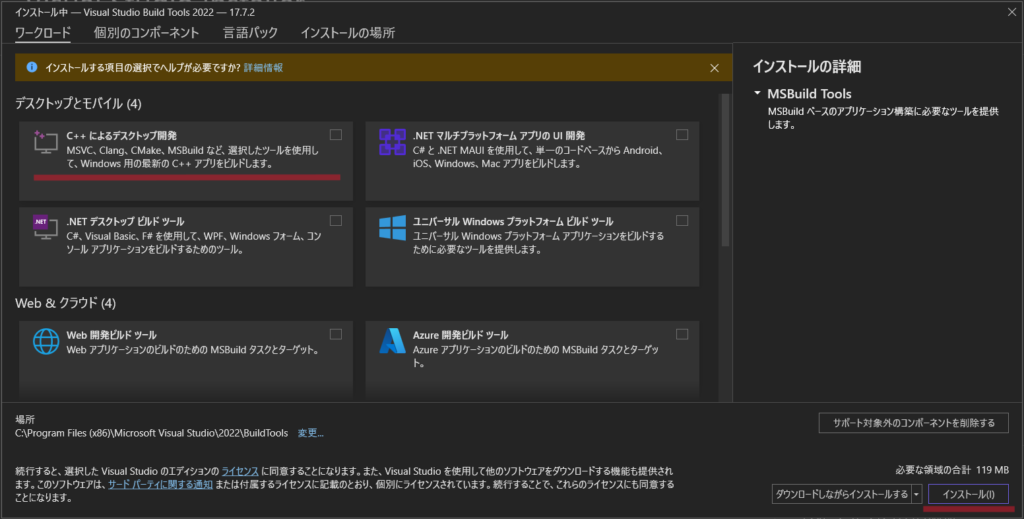This screenshot has width=1024, height=519.
Task: Tick the ユニバーサル Windows プラットフォーム ビルド ツール checkbox
Action: click(682, 221)
